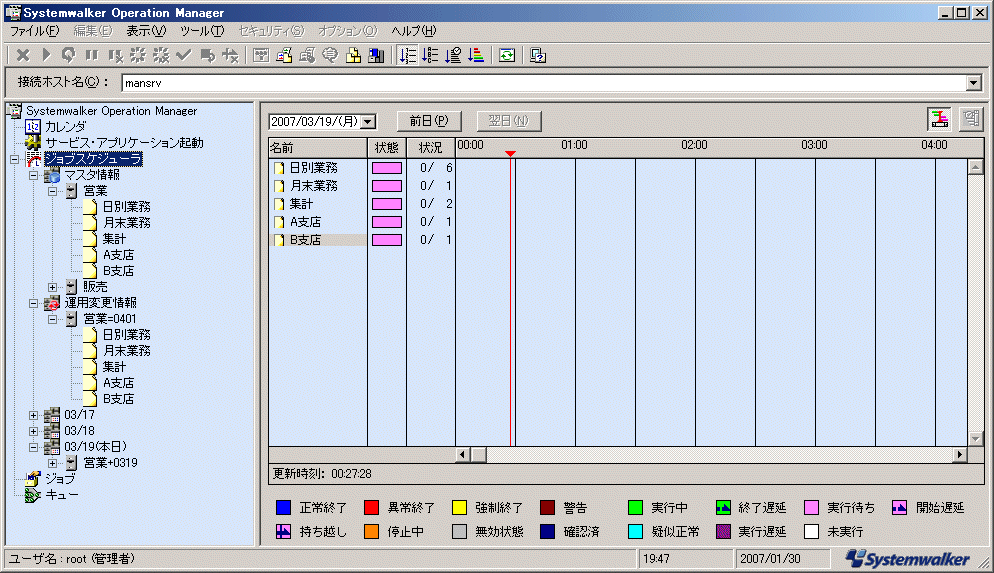Click the vertical scrollbar down arrow in Gantt

tap(976, 439)
